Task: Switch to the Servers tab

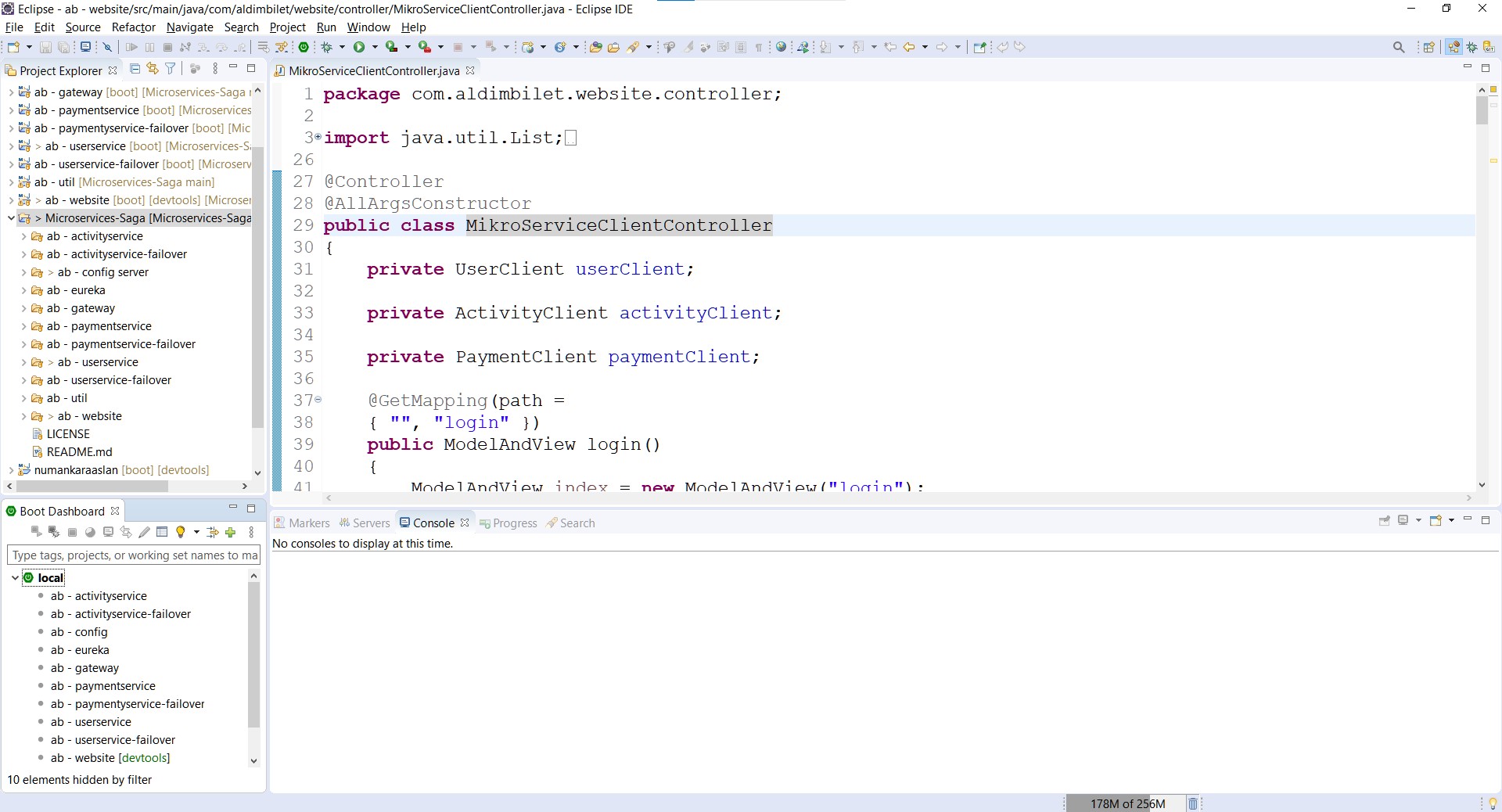Action: [365, 523]
